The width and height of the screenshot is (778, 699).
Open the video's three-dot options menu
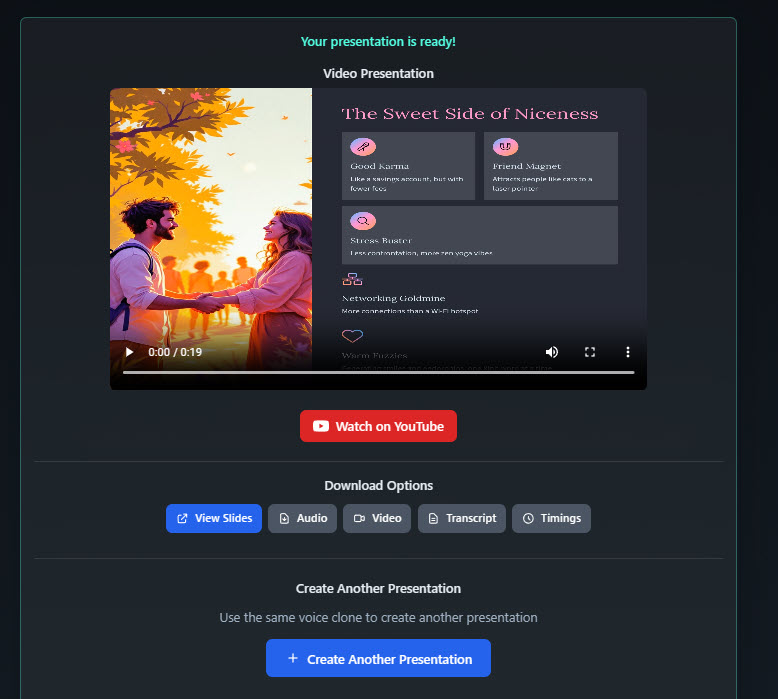[628, 352]
